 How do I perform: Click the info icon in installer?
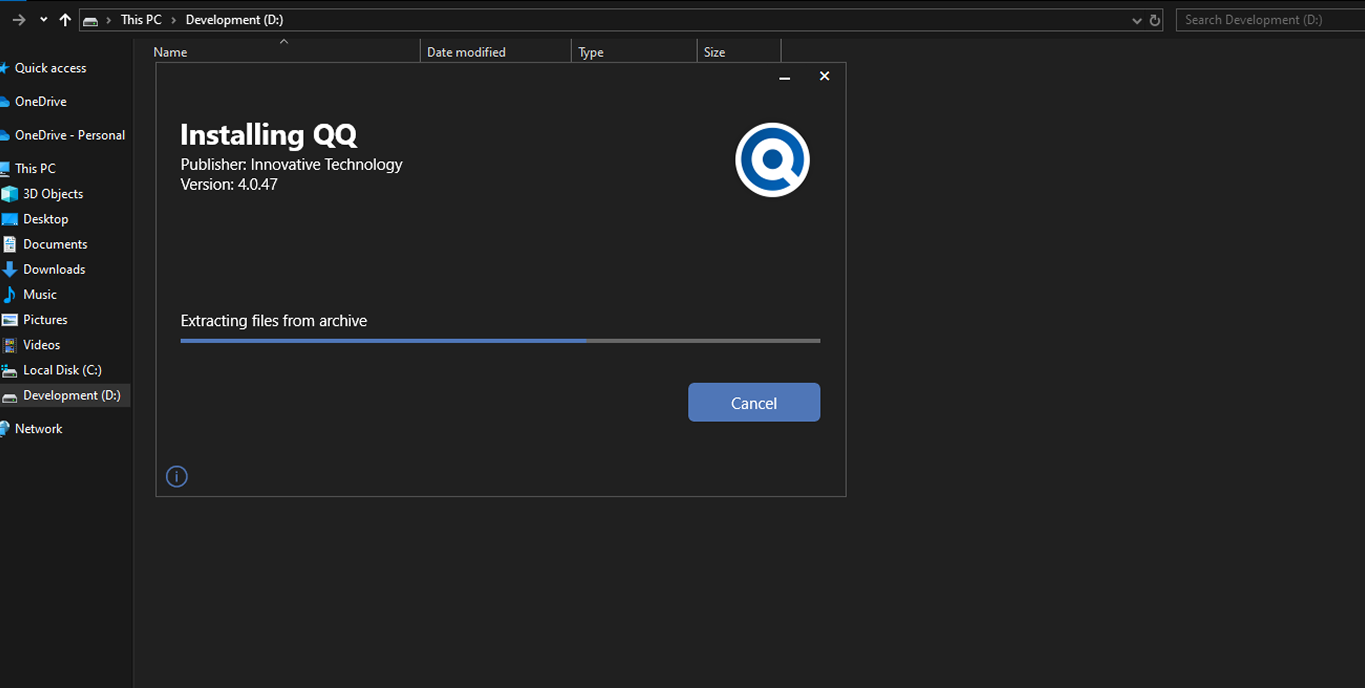177,476
